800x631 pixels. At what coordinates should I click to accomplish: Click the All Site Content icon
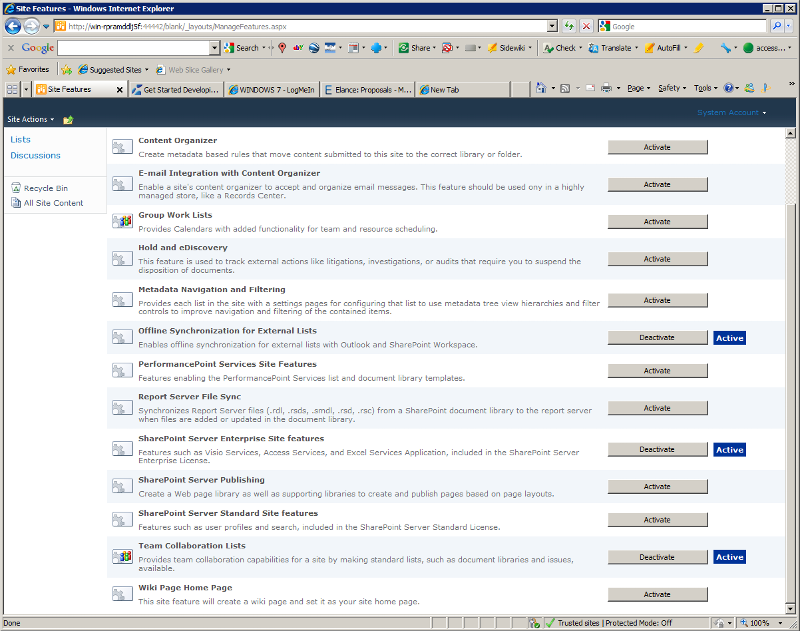coord(16,203)
